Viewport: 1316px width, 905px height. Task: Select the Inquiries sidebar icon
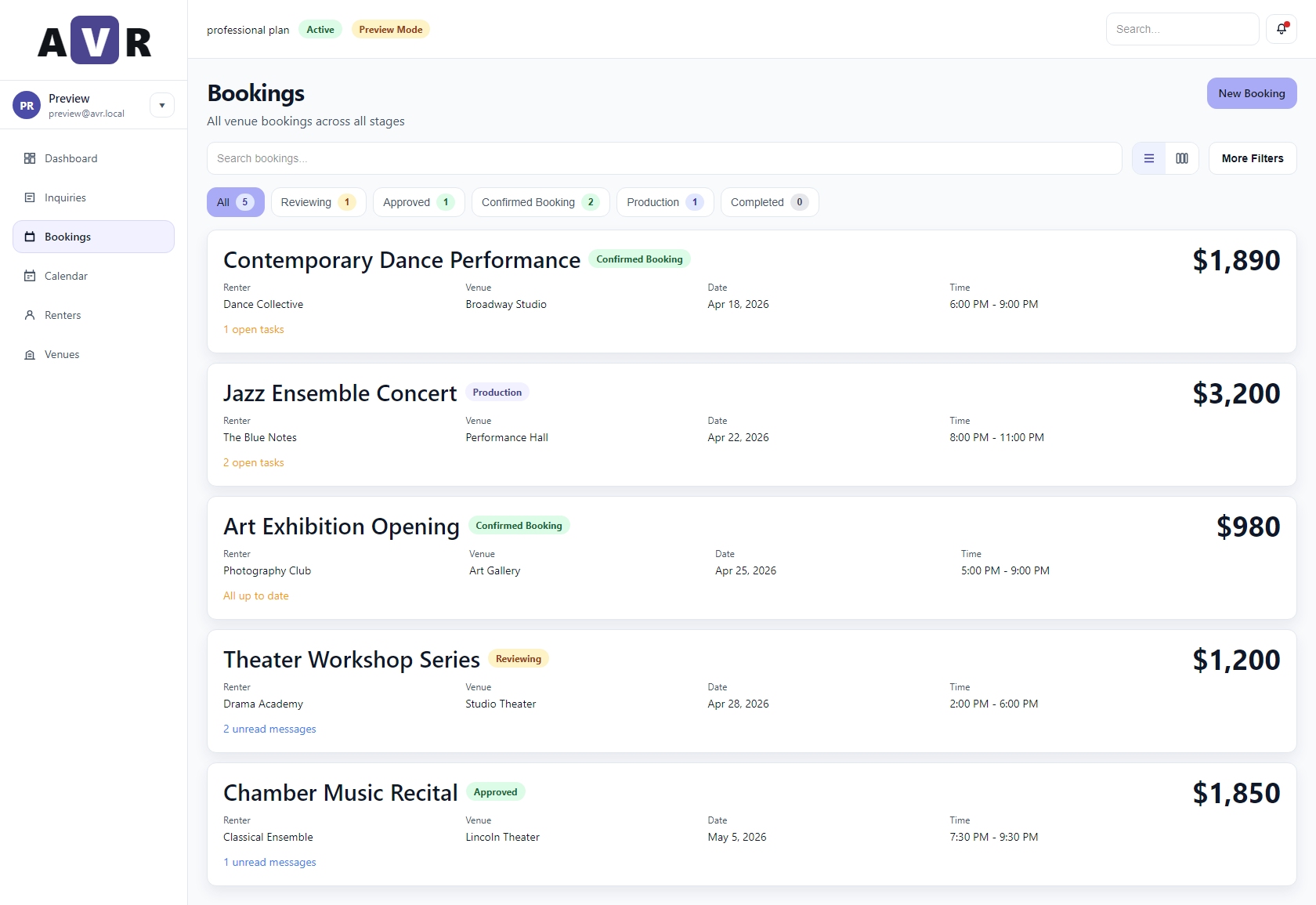coord(30,197)
